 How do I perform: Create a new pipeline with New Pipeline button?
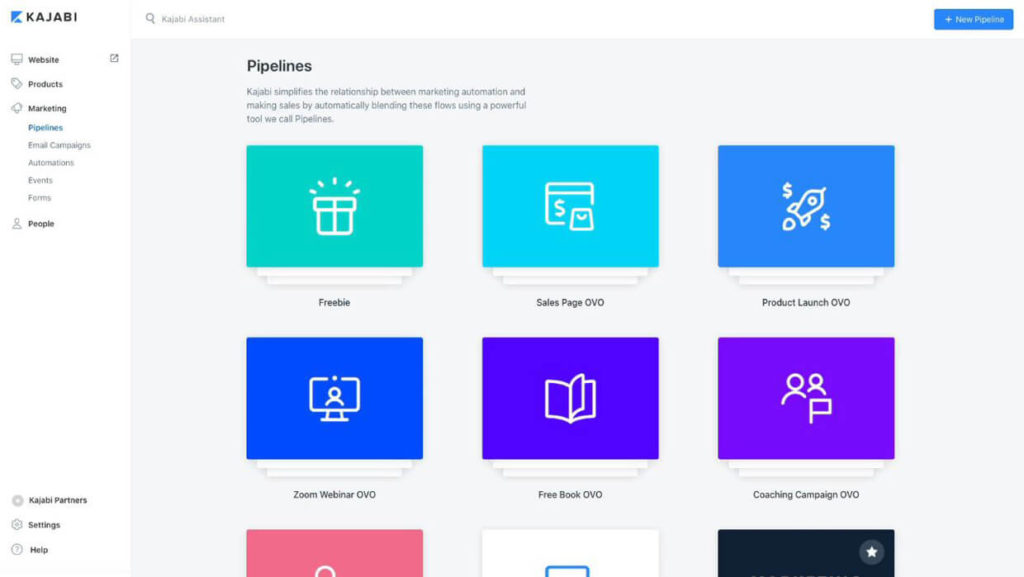tap(973, 19)
